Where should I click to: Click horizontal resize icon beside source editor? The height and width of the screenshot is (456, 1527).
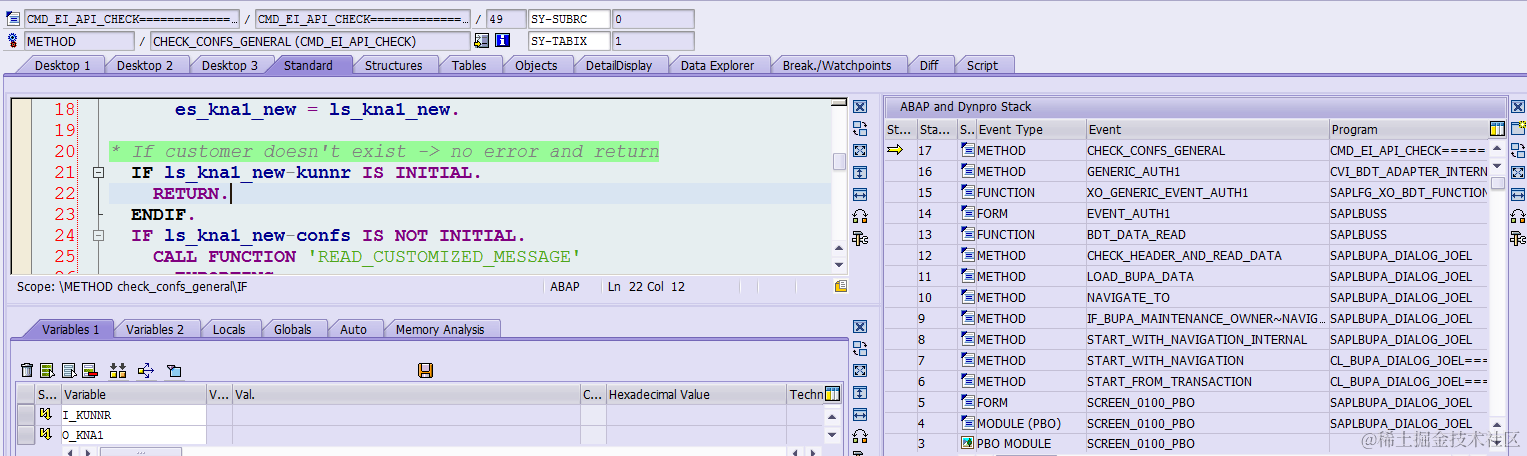pyautogui.click(x=859, y=195)
